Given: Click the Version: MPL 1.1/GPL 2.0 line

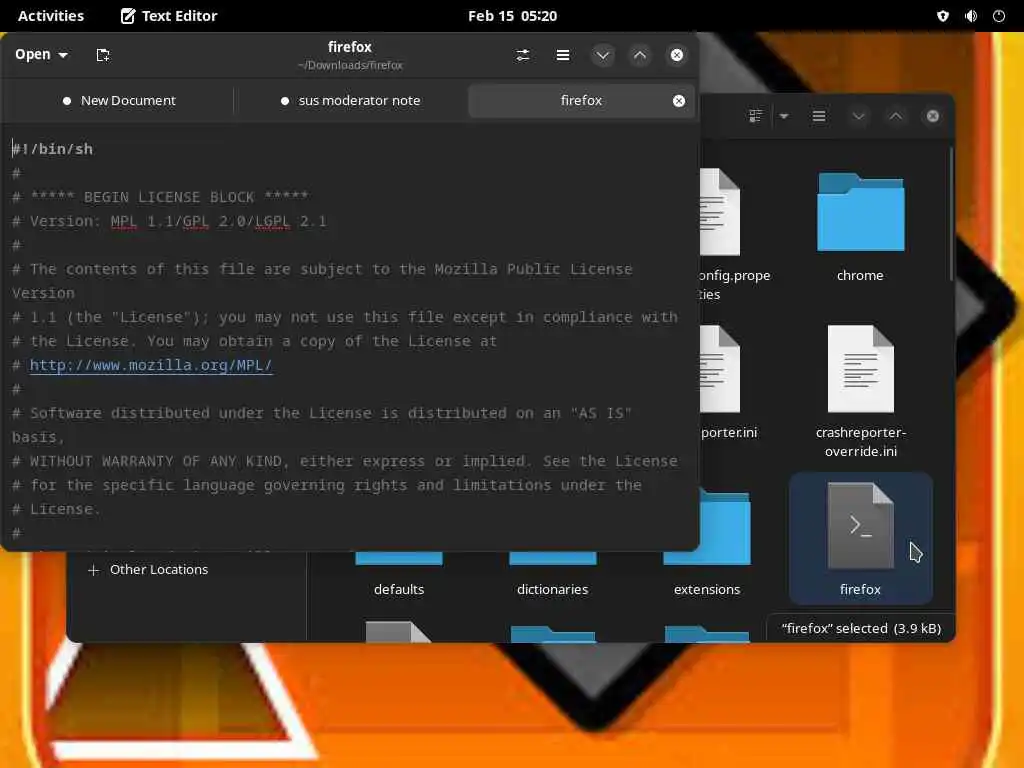Looking at the screenshot, I should coord(169,221).
